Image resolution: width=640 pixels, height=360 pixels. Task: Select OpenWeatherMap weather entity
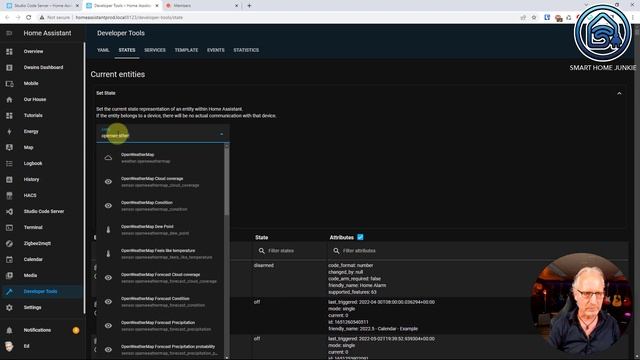160,158
